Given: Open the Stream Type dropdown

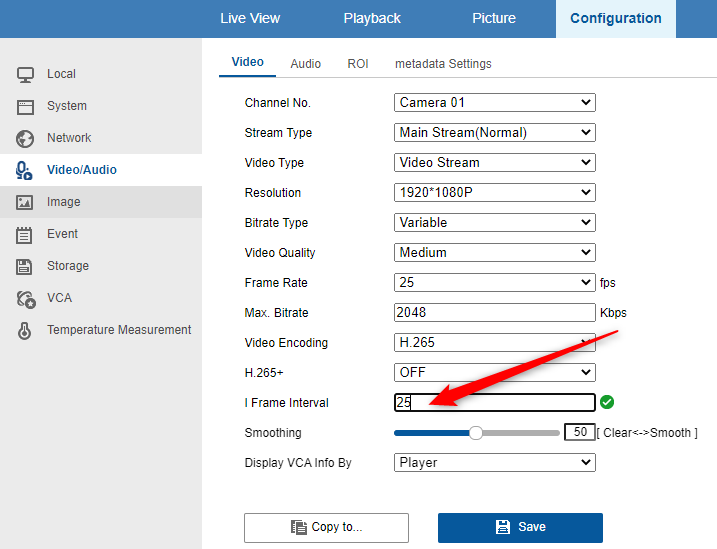Looking at the screenshot, I should [x=495, y=133].
